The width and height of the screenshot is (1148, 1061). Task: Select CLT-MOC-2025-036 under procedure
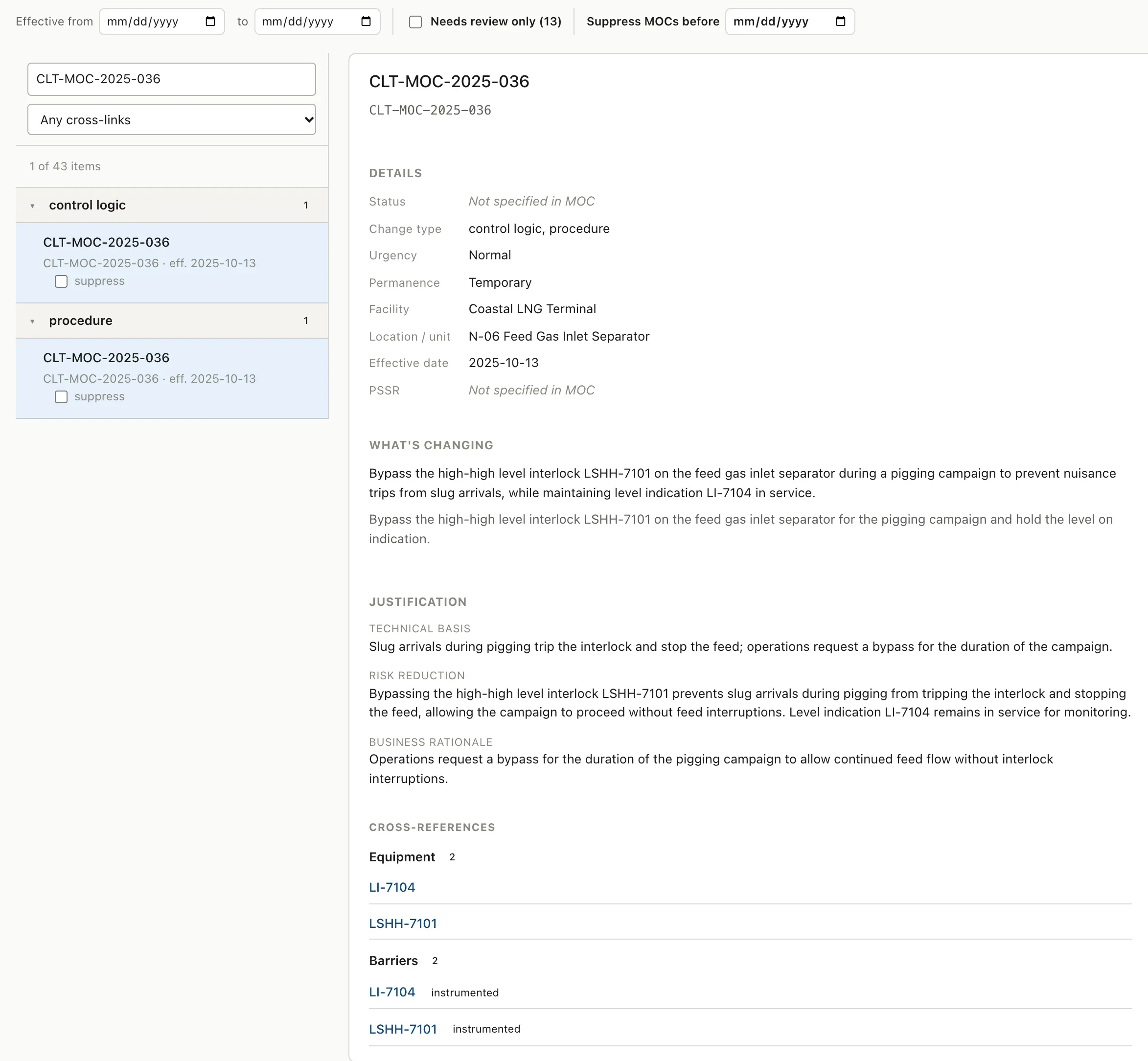click(x=172, y=378)
